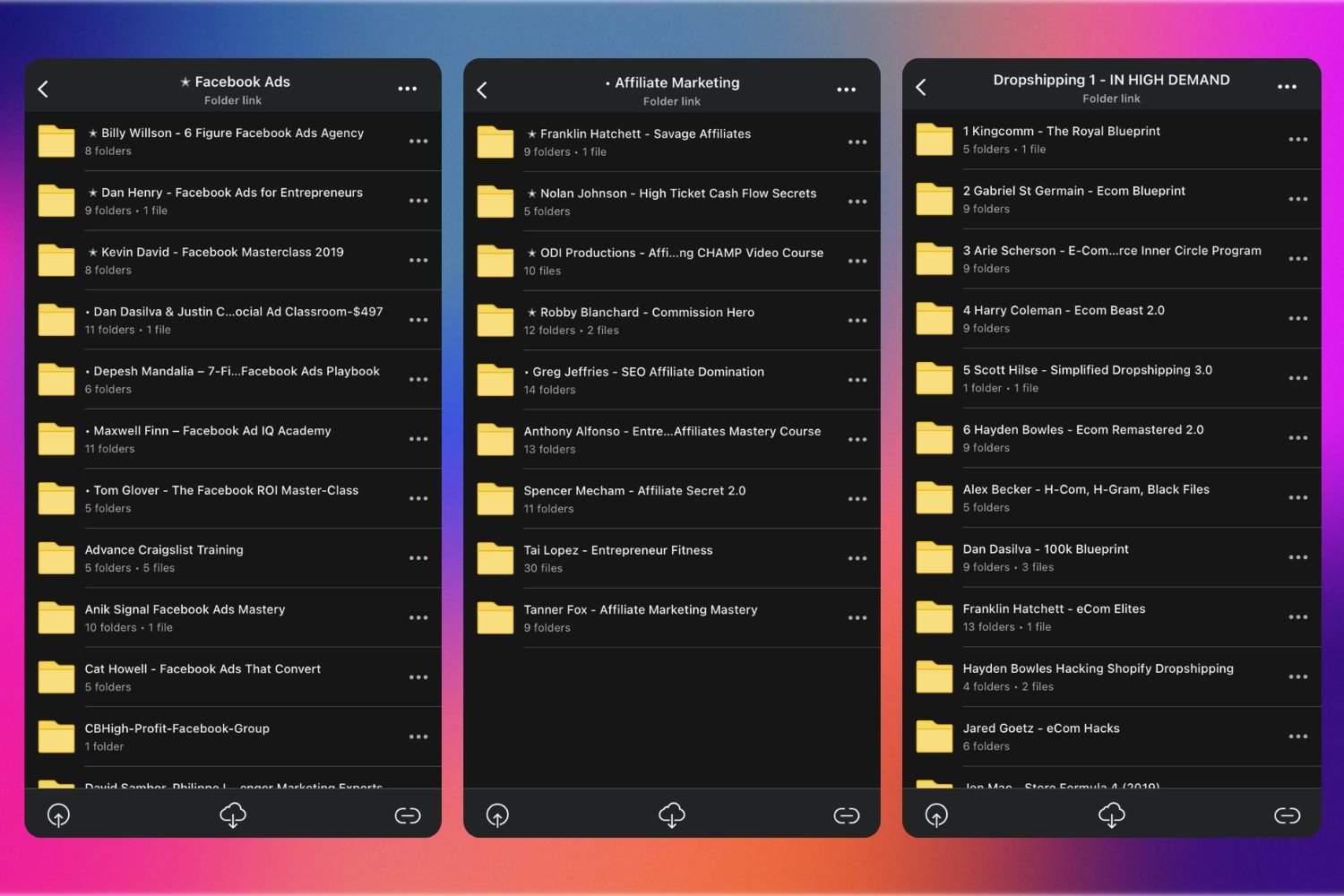The width and height of the screenshot is (1344, 896).
Task: Open options for Tanner Fox folder
Action: tap(857, 618)
